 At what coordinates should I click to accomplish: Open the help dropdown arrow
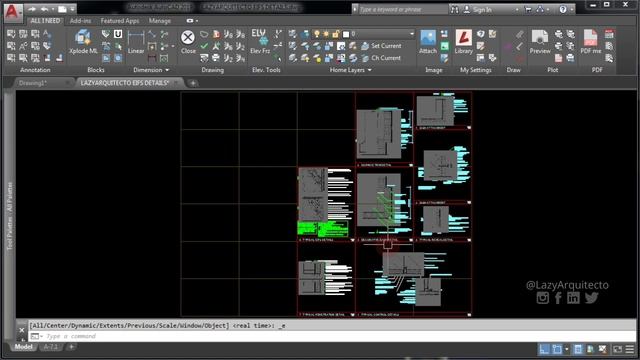571,9
